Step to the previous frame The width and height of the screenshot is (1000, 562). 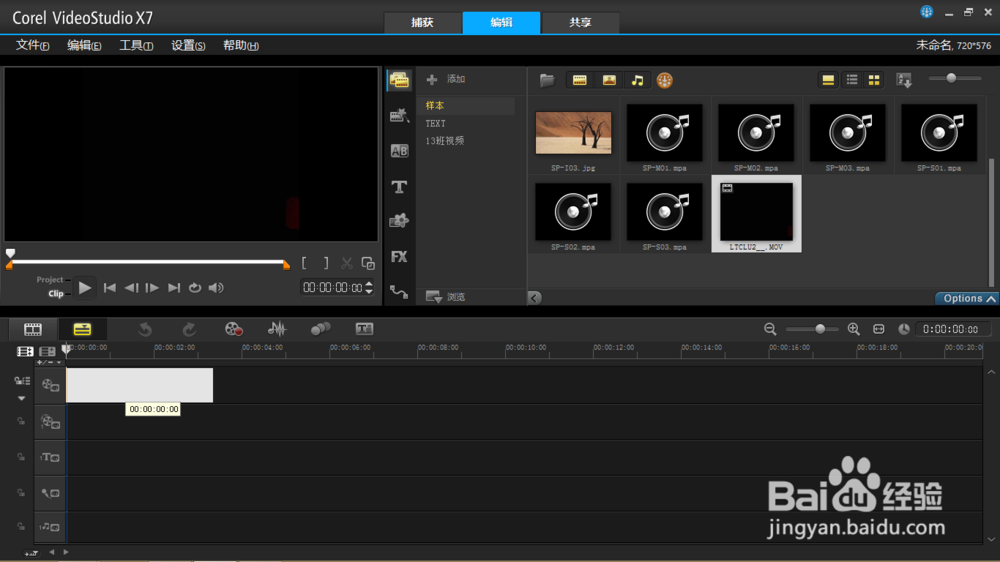pyautogui.click(x=131, y=288)
